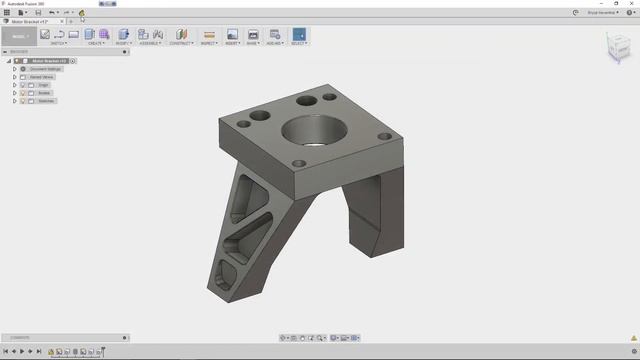640x360 pixels.
Task: Click the Create Sketch icon
Action: coord(45,34)
